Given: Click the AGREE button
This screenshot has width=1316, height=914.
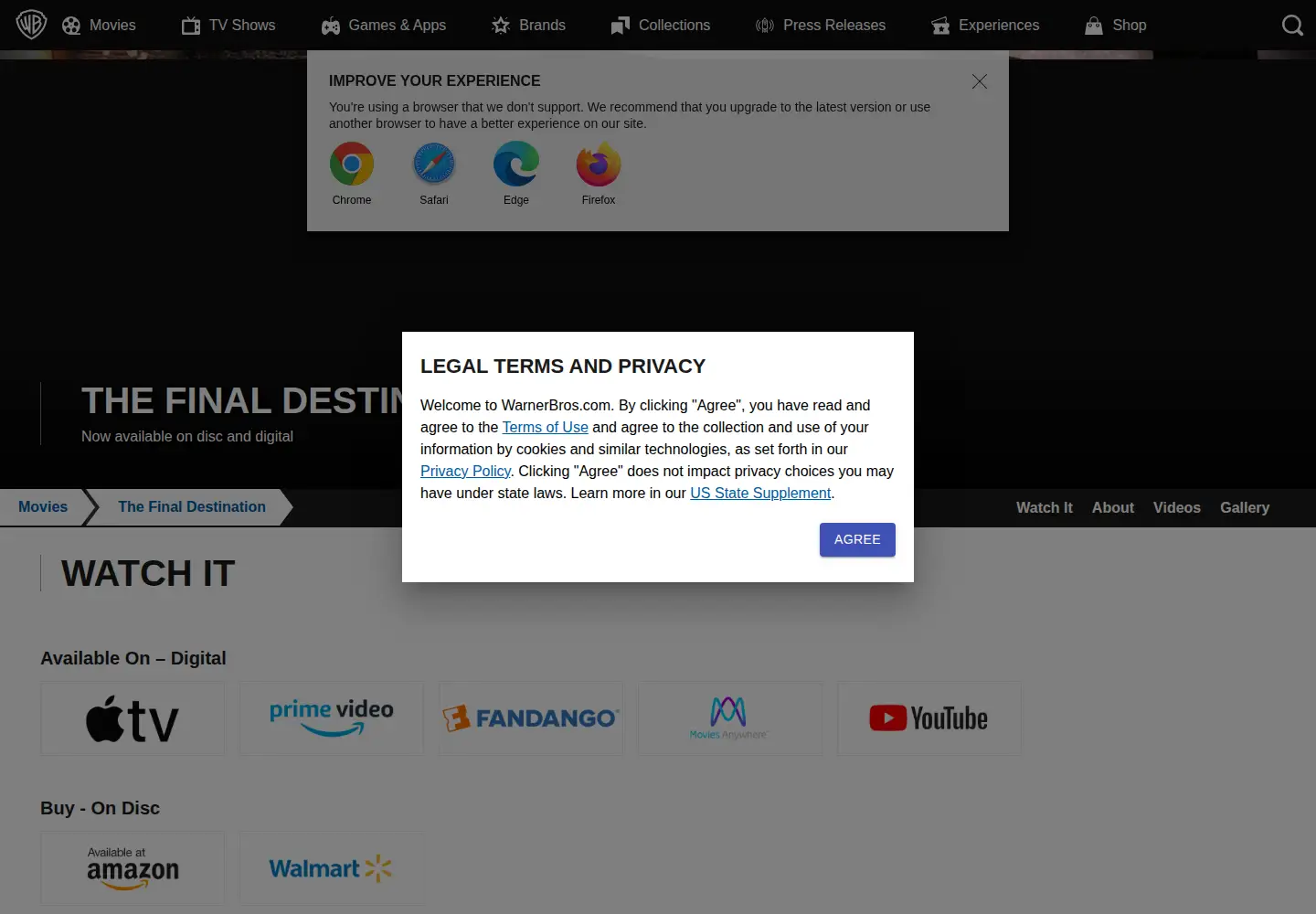Looking at the screenshot, I should [857, 539].
